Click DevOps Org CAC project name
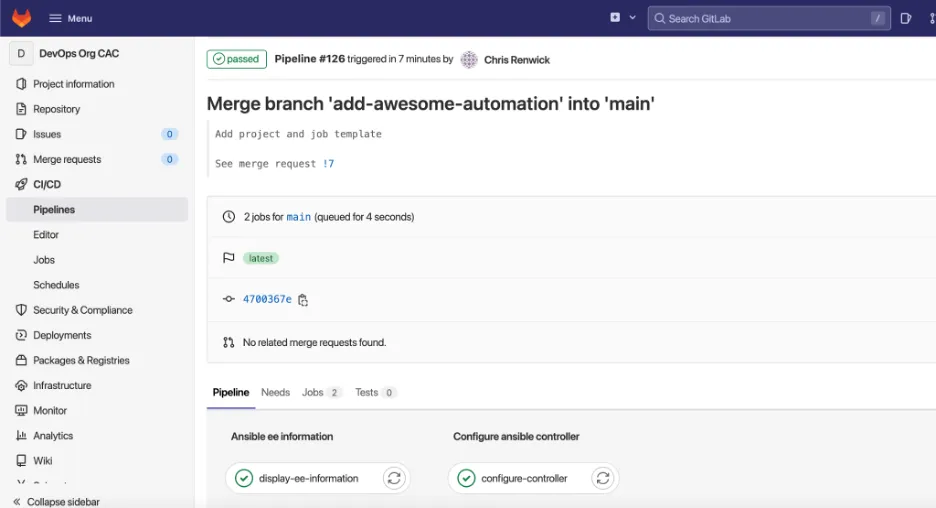This screenshot has height=508, width=936. coord(79,54)
